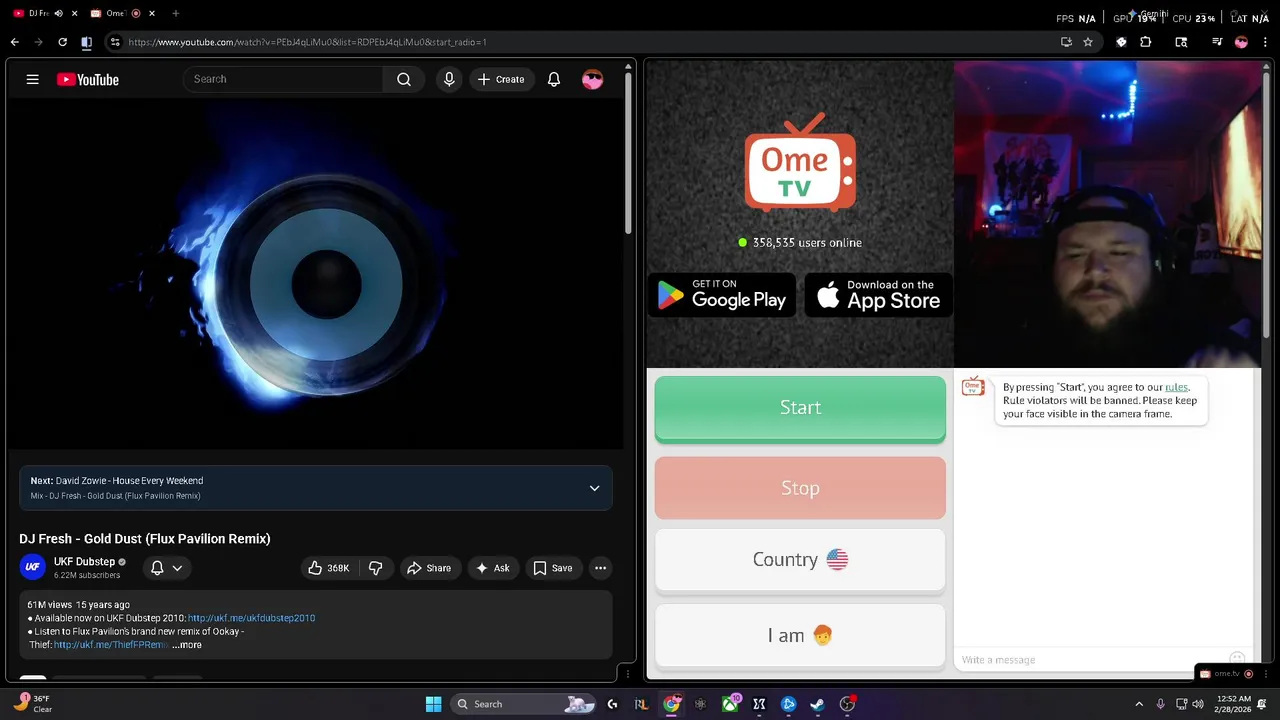Click the Windows taskbar Search box
1280x720 pixels.
click(523, 704)
